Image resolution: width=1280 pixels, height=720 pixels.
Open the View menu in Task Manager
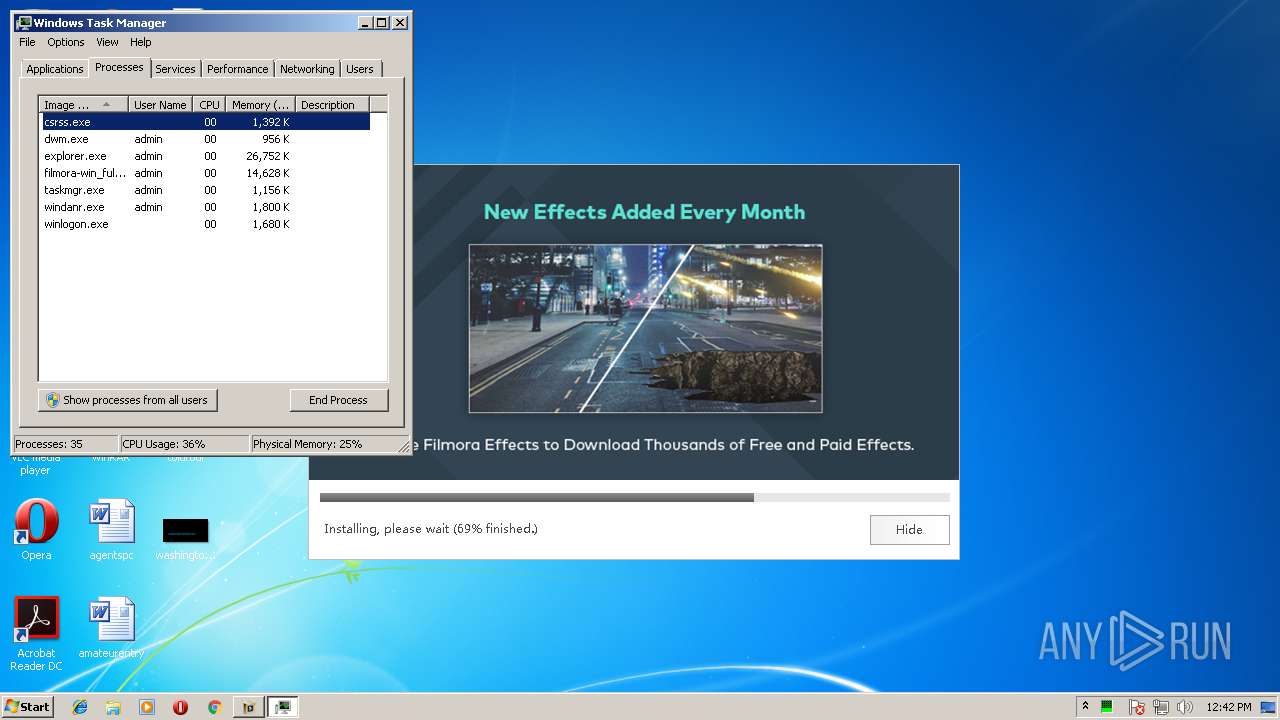(107, 42)
